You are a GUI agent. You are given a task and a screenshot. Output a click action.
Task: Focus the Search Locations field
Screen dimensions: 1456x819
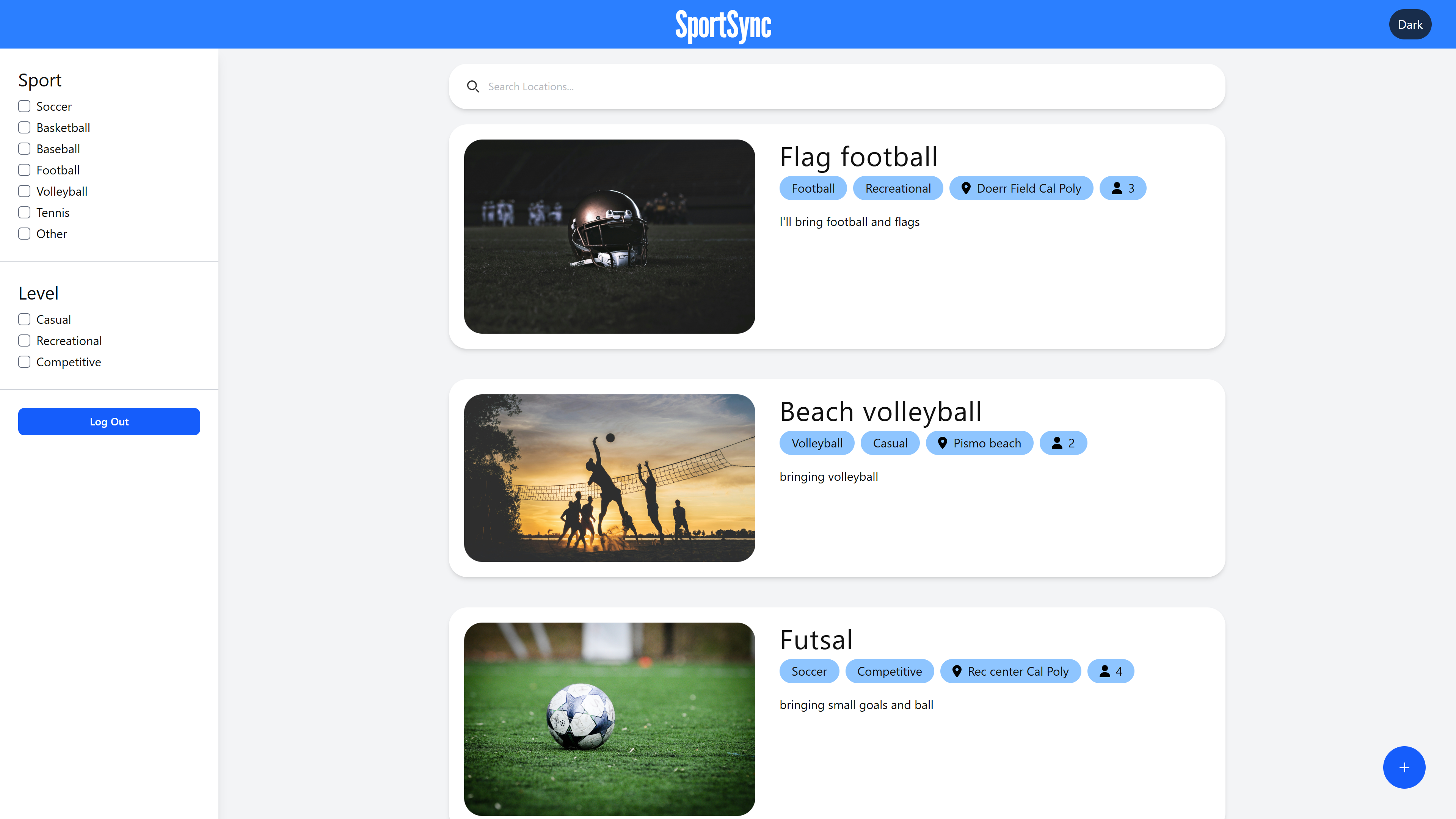(x=836, y=86)
